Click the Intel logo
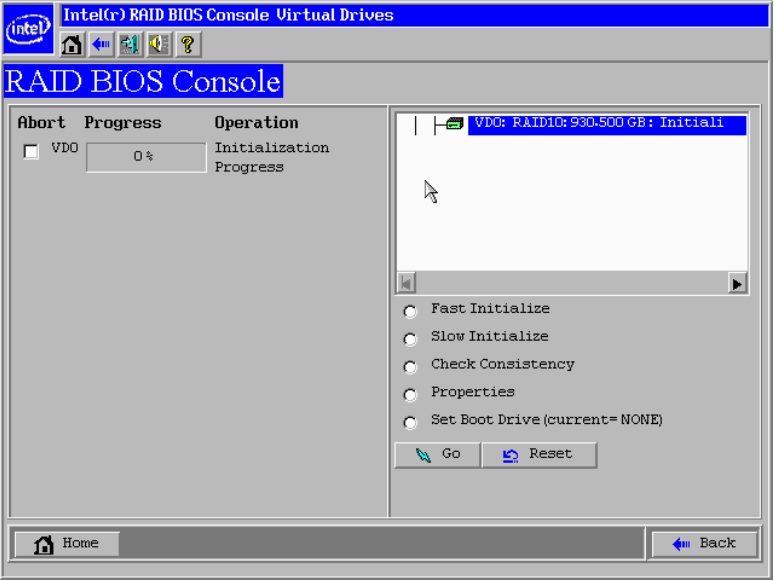This screenshot has height=581, width=775. click(x=28, y=28)
